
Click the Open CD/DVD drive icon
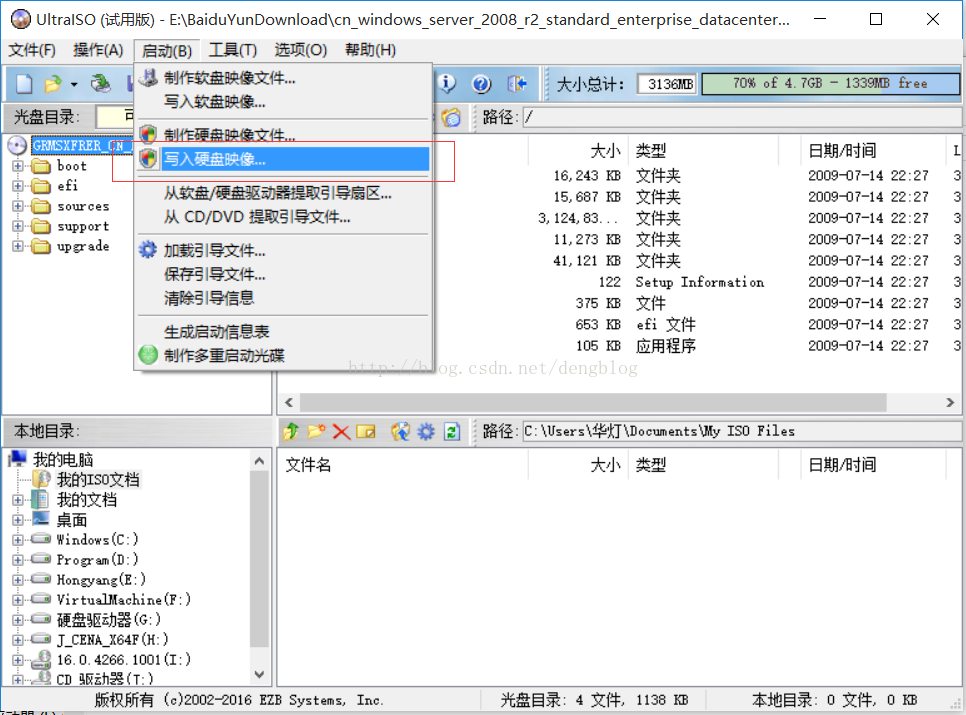pos(101,83)
